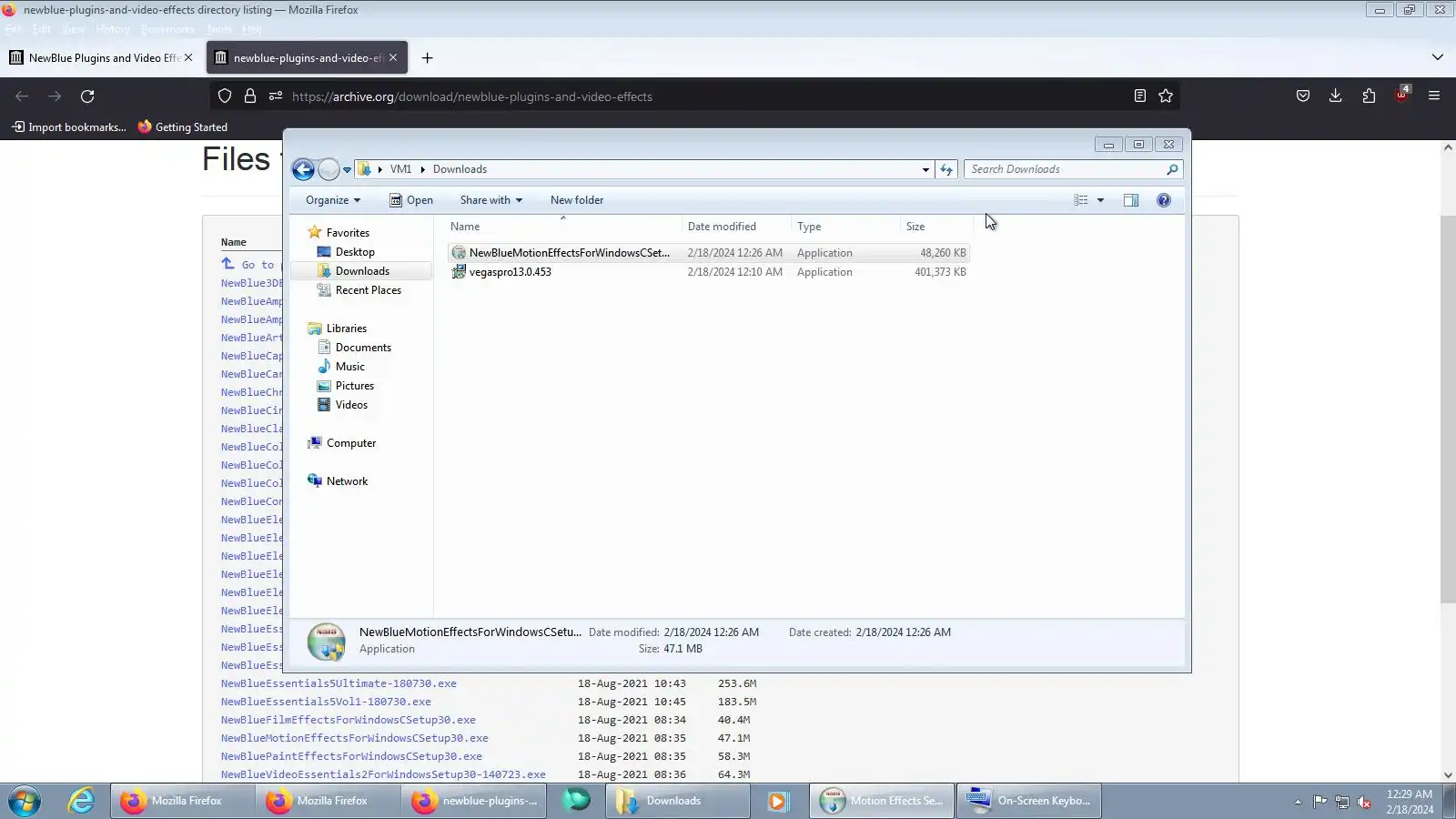This screenshot has width=1456, height=819.
Task: Open the Firefox downloads panel
Action: pyautogui.click(x=1336, y=96)
